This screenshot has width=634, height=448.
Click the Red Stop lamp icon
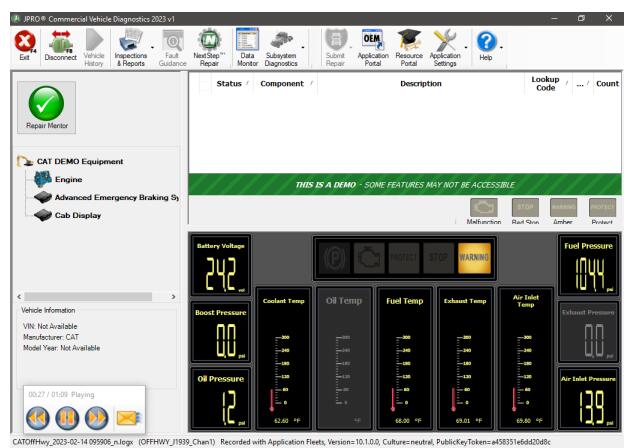click(x=525, y=207)
